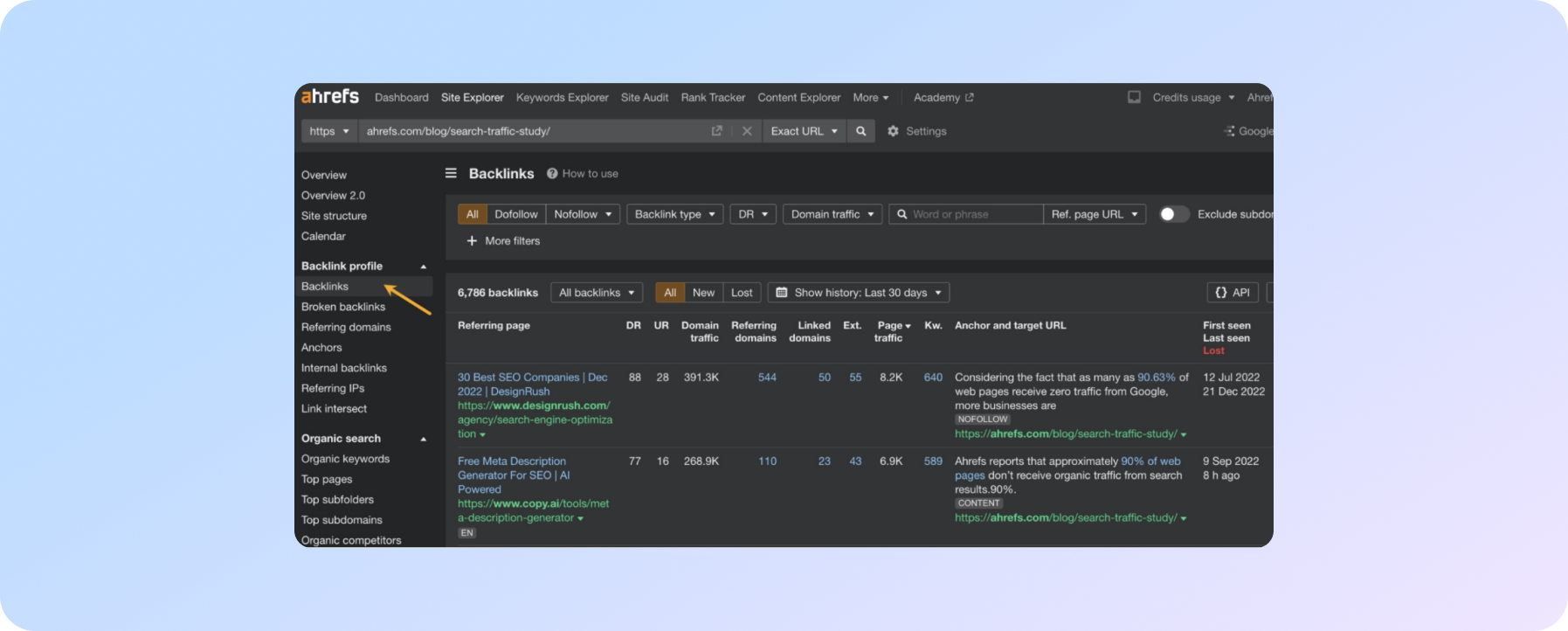Expand designrush.com URL dropdown arrow
Viewport: 1568px width, 631px height.
(482, 434)
